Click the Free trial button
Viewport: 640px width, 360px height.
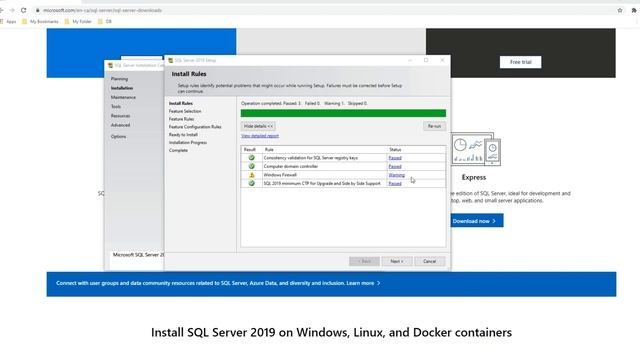click(520, 62)
